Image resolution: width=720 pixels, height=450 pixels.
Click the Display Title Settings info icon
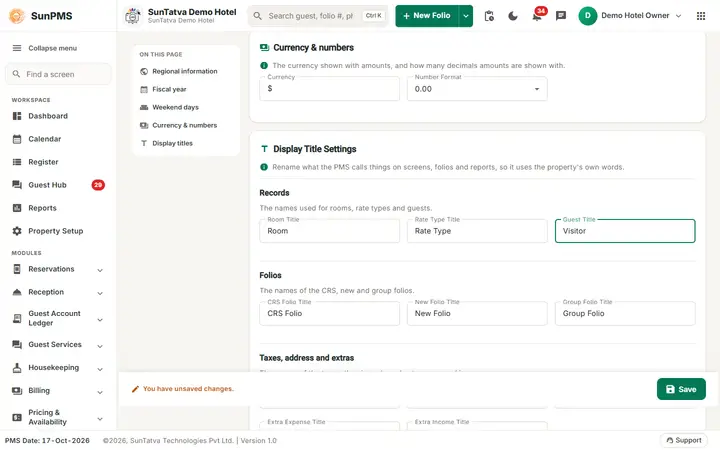pos(264,167)
